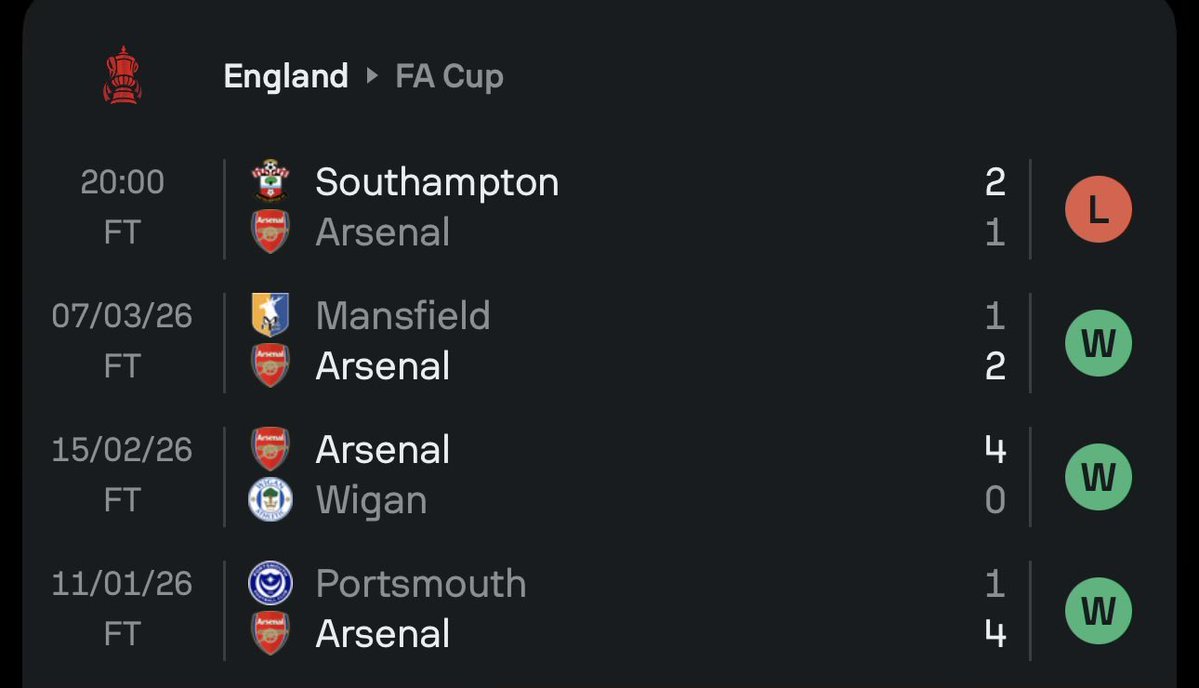The height and width of the screenshot is (688, 1199).
Task: Click the W badge for Wigan match
Action: [1098, 477]
